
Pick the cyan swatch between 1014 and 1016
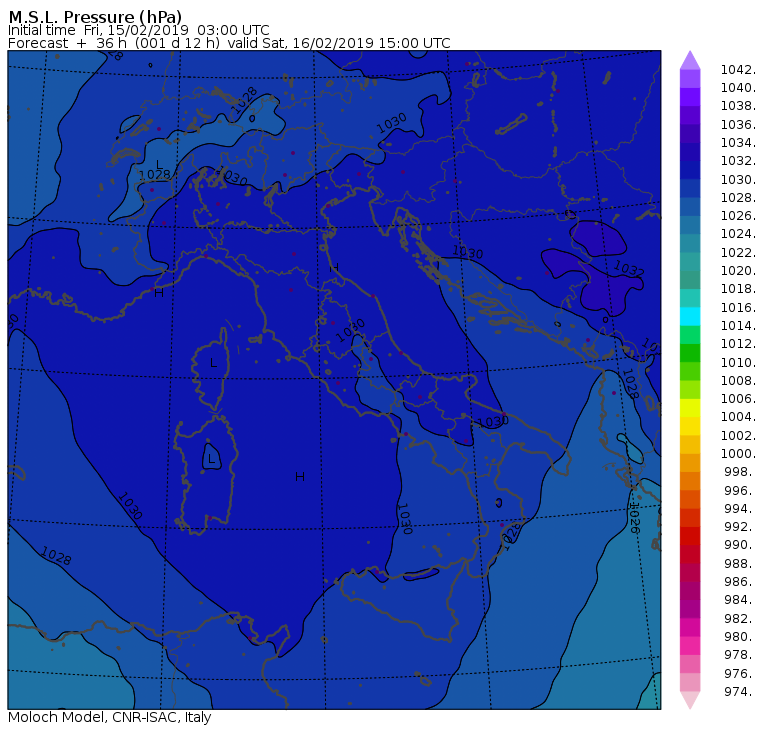pyautogui.click(x=690, y=317)
